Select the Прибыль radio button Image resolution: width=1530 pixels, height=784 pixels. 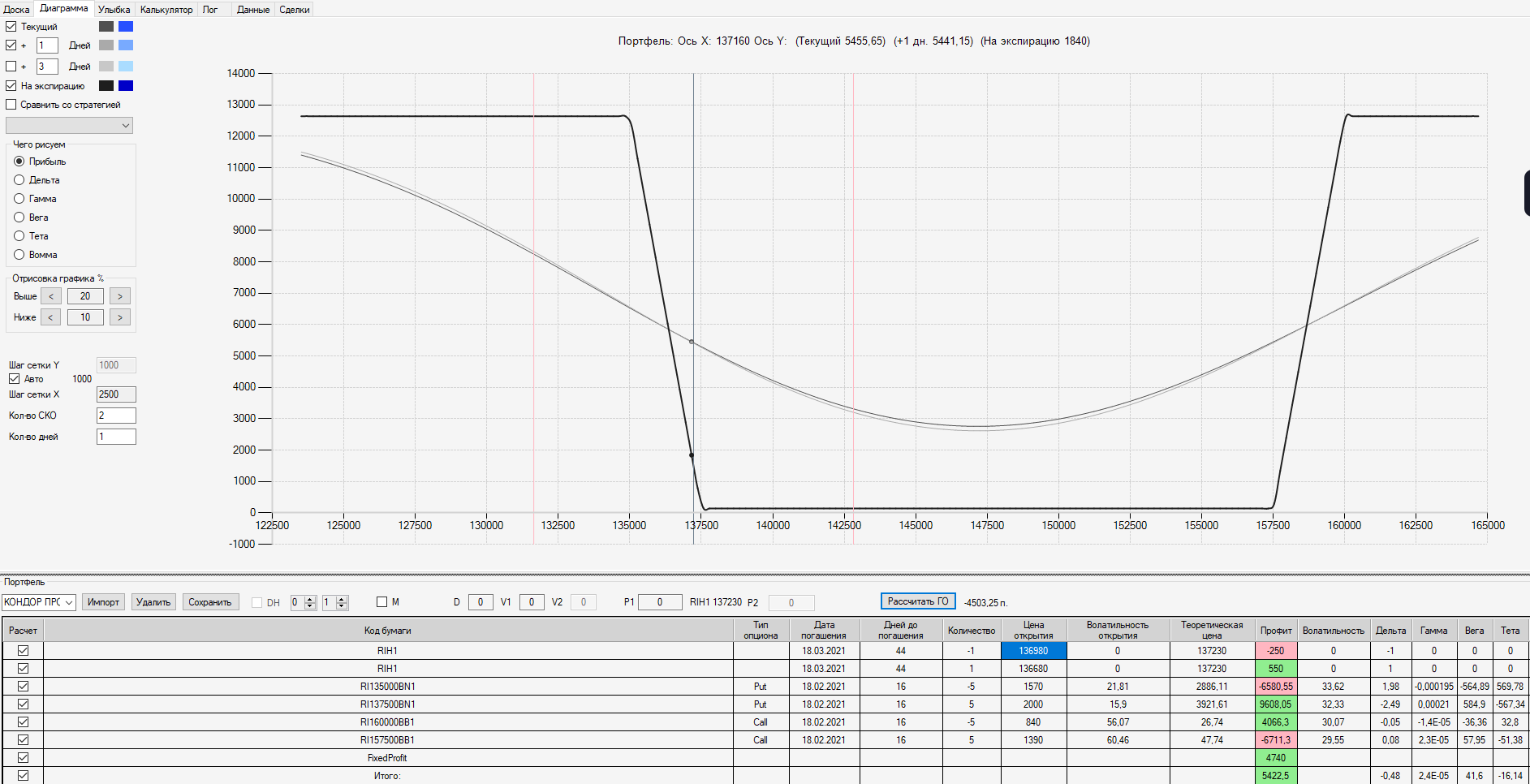click(x=19, y=162)
